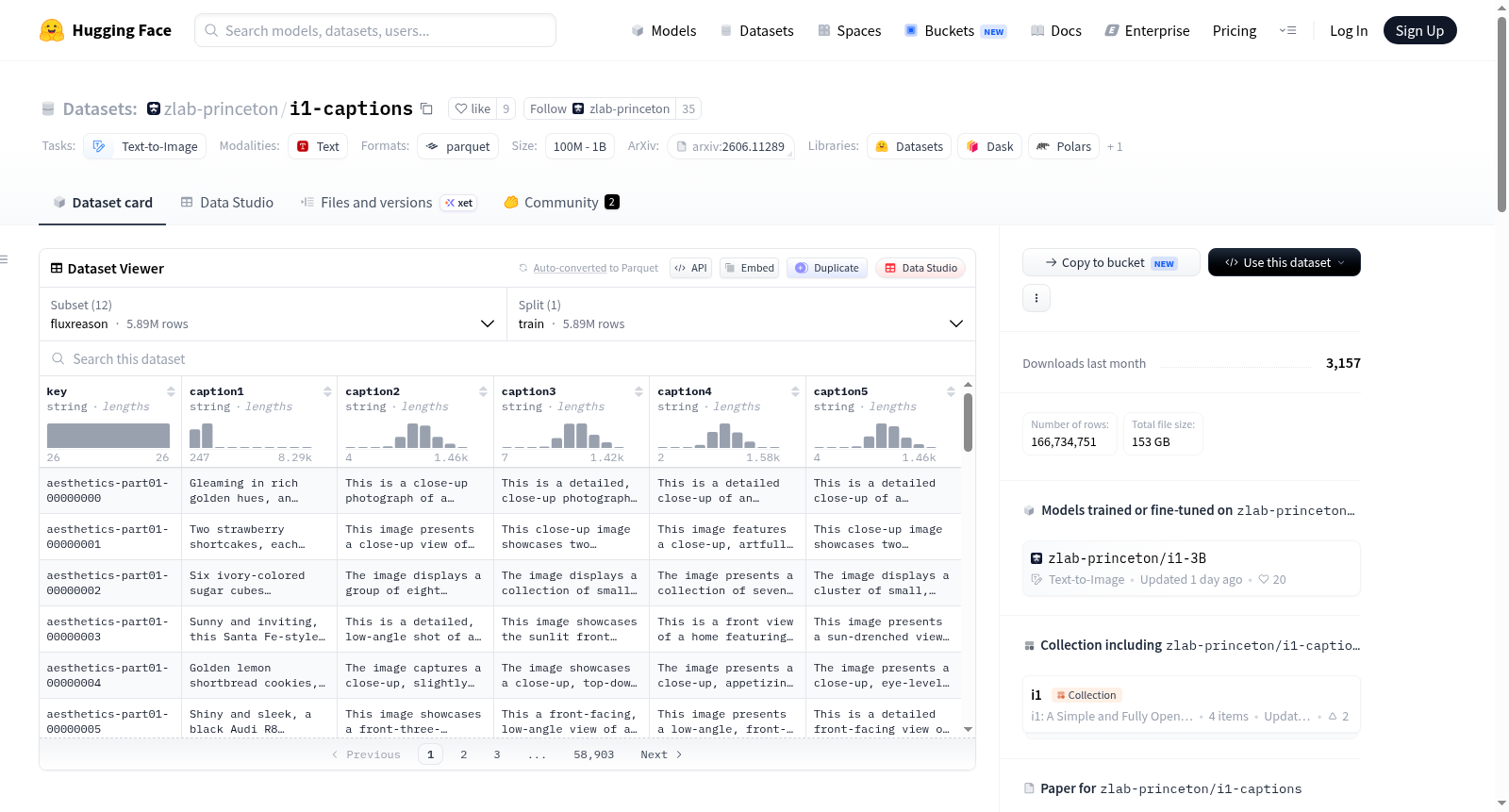Open the Buckets page

[x=955, y=30]
